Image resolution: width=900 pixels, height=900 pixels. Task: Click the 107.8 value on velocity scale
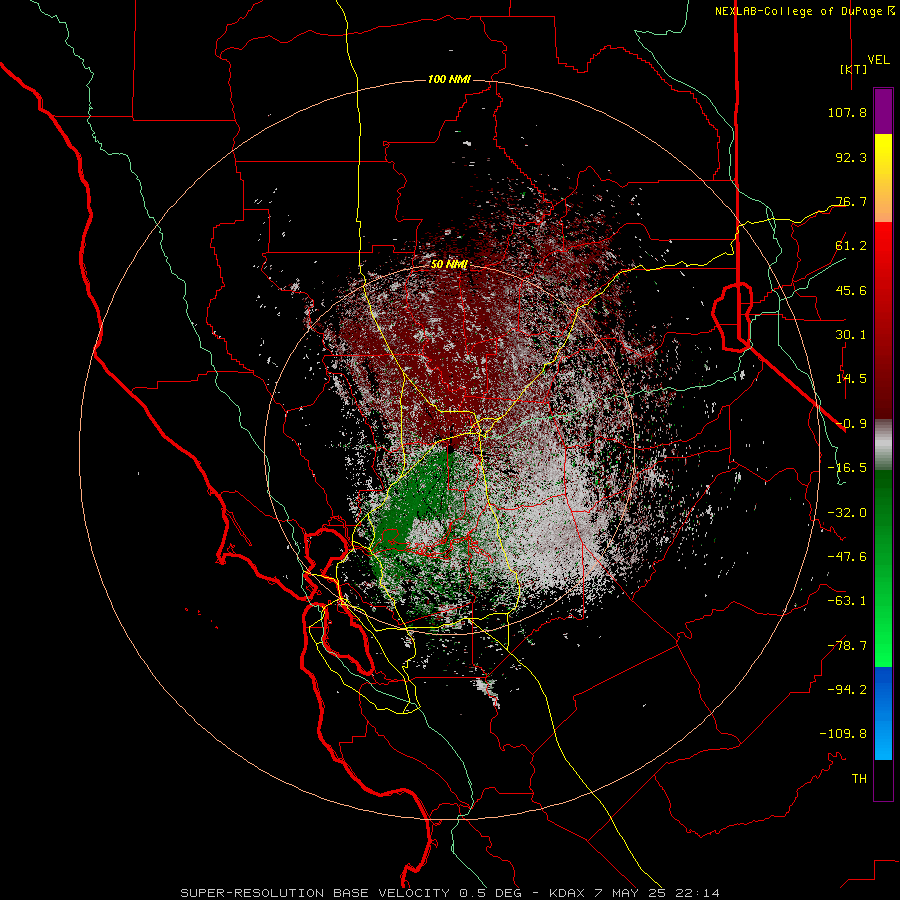847,112
